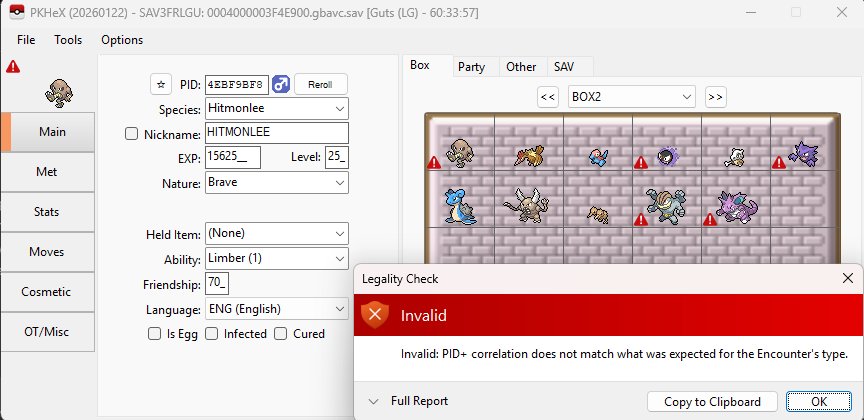Image resolution: width=864 pixels, height=420 pixels.
Task: Pick the Porygon sprite in the box
Action: pyautogui.click(x=597, y=155)
